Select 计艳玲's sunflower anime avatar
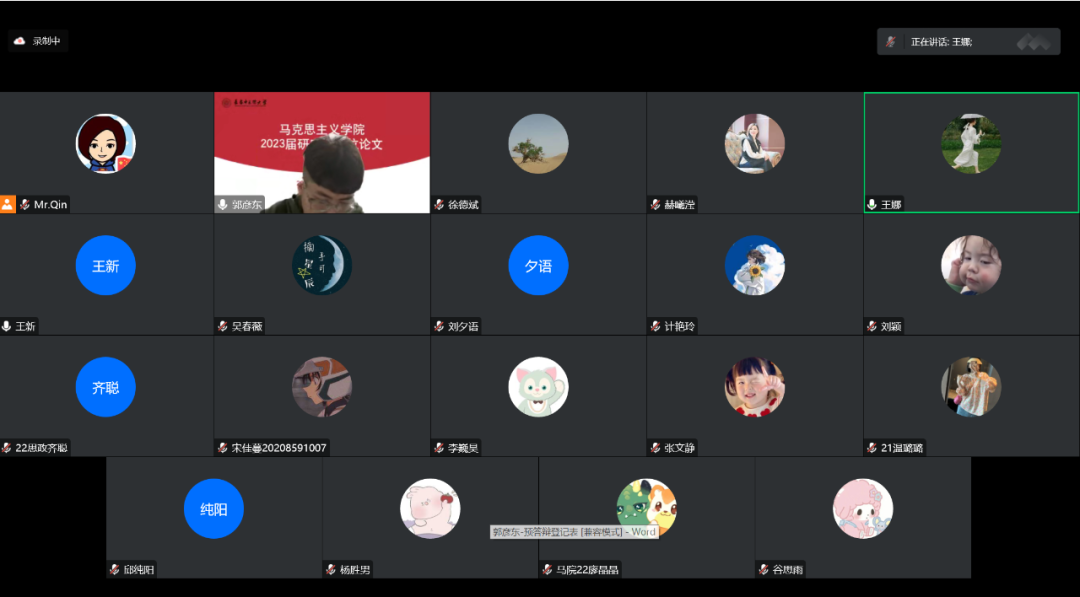 (754, 266)
